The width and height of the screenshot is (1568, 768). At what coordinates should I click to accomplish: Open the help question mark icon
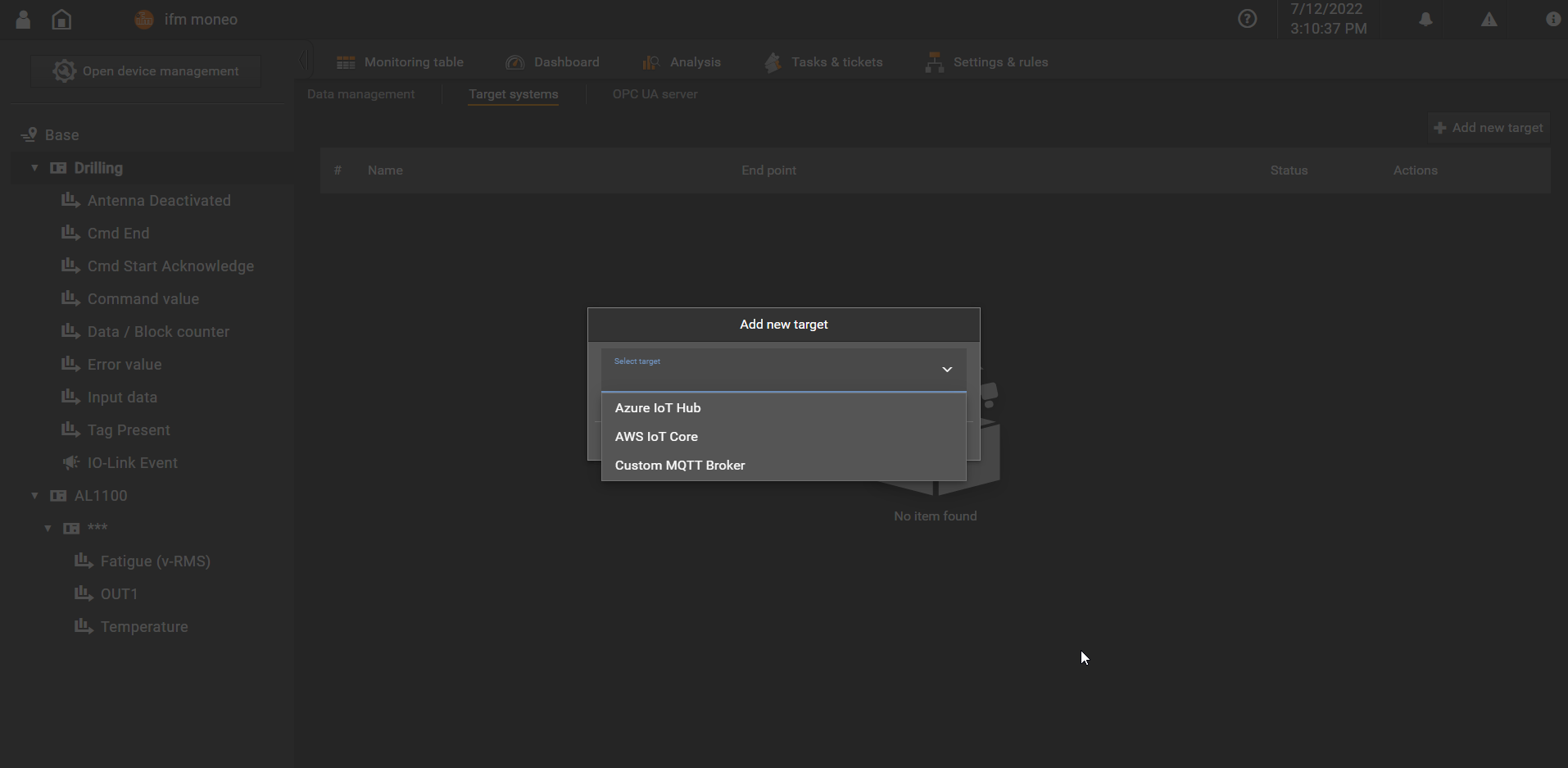[x=1247, y=19]
